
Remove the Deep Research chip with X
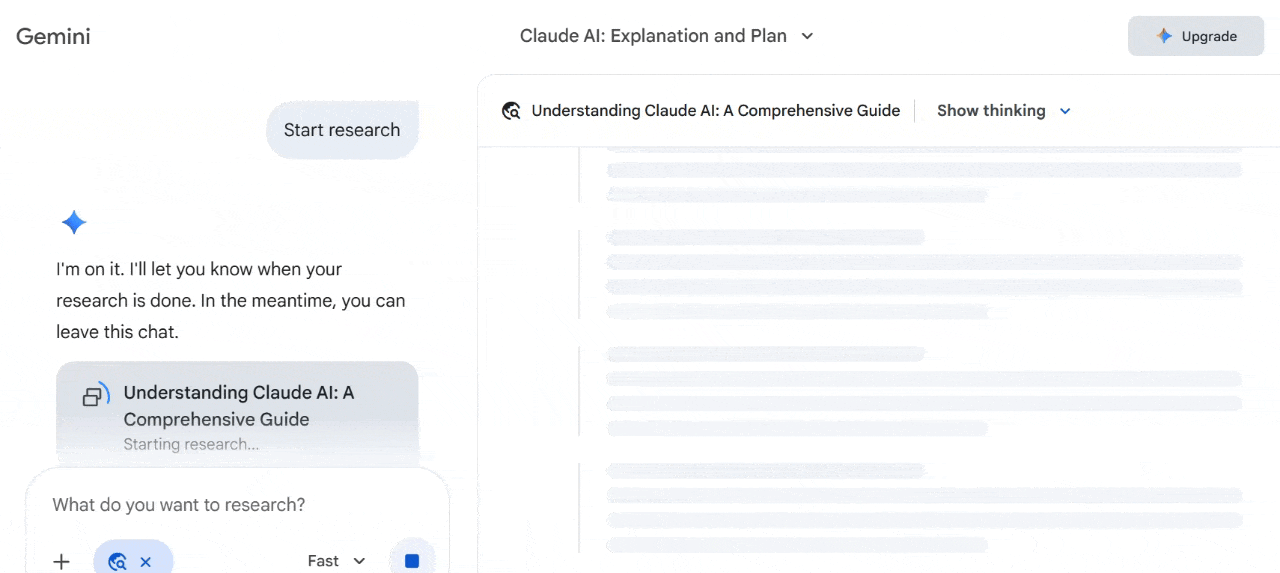point(146,561)
